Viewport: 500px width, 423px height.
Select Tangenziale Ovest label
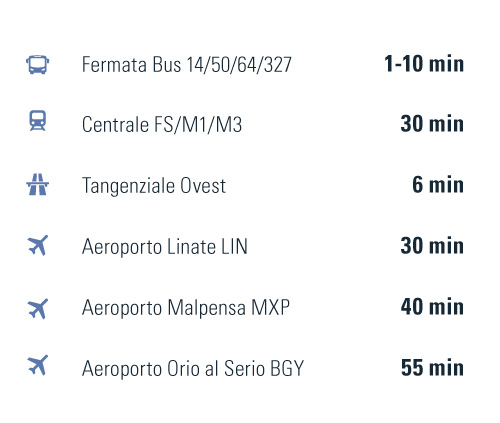154,186
